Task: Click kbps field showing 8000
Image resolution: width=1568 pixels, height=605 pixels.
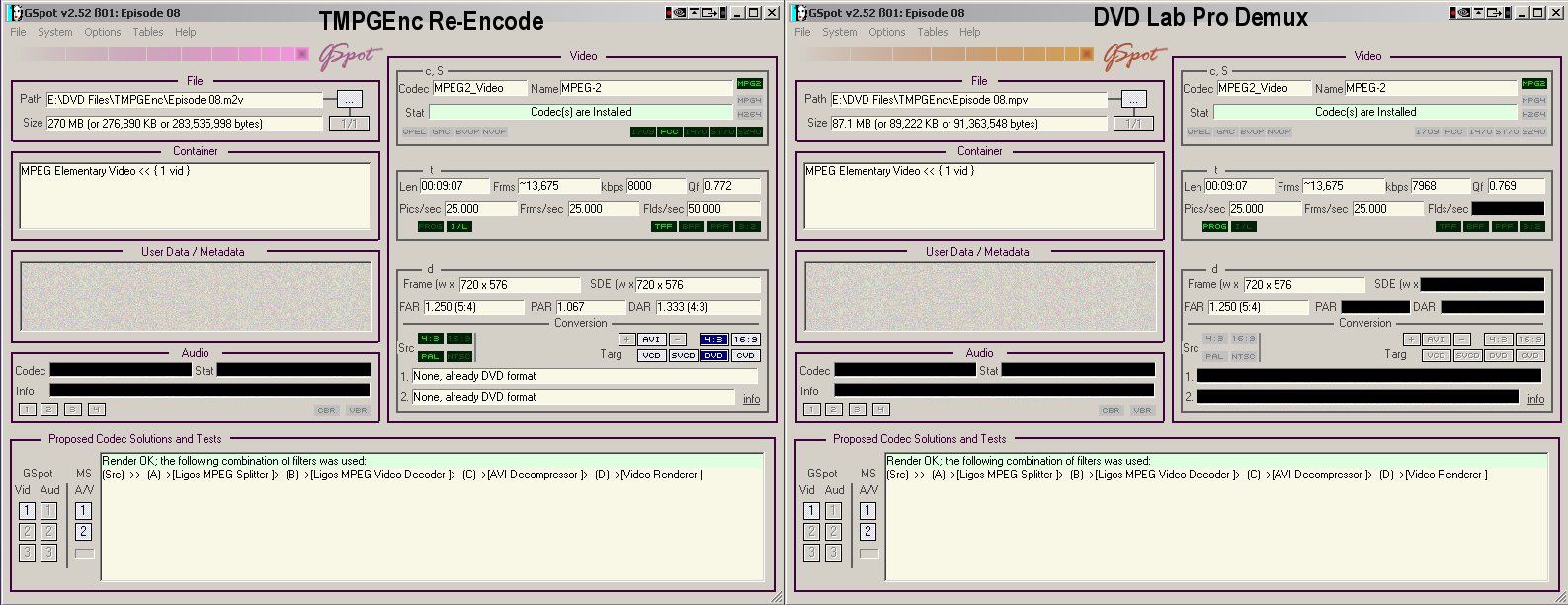Action: point(654,185)
